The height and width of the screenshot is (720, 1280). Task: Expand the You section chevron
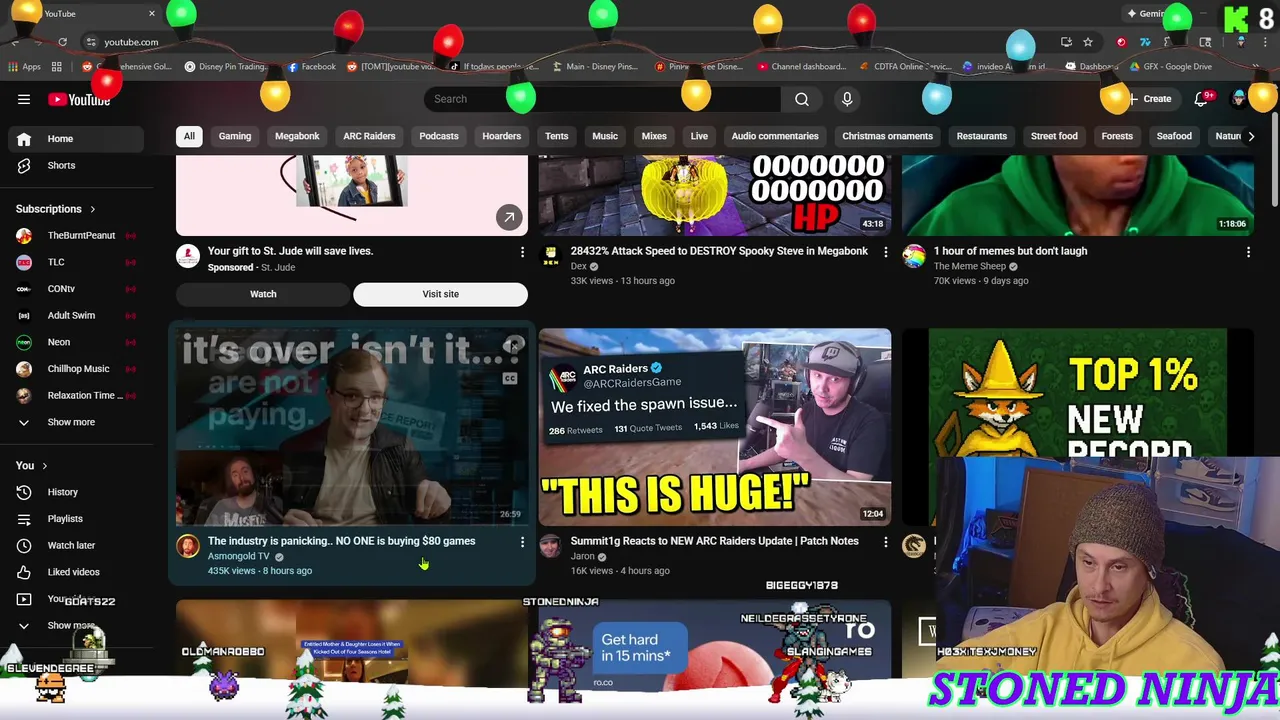(x=44, y=465)
